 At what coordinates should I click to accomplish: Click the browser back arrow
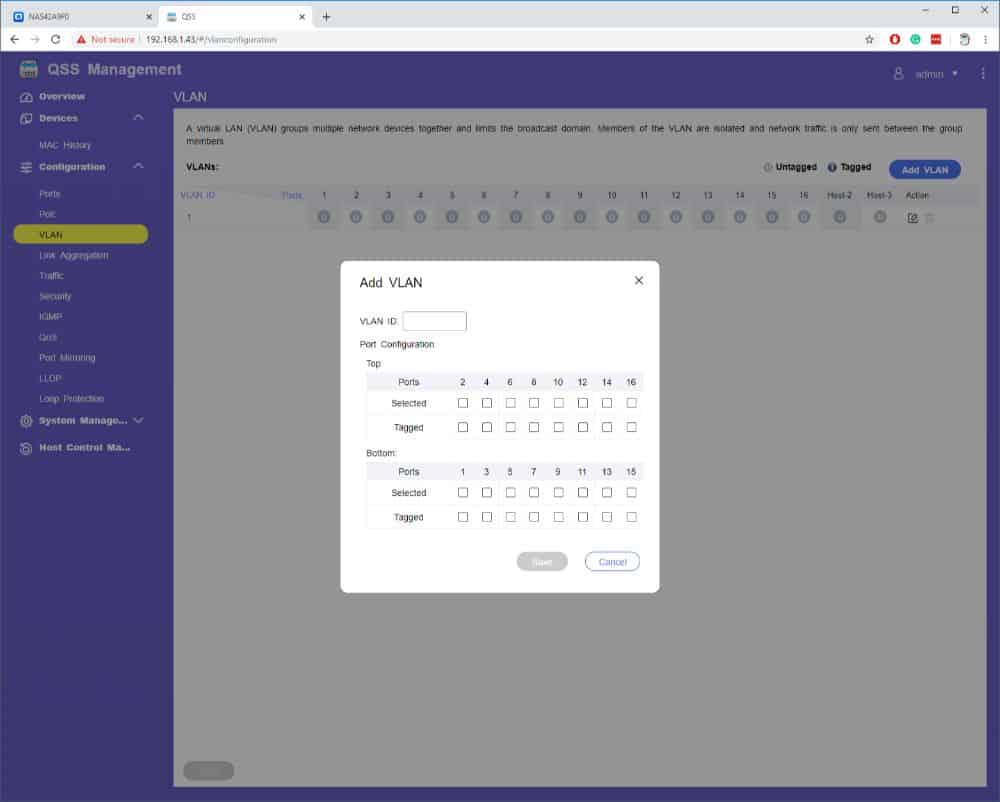pos(14,39)
